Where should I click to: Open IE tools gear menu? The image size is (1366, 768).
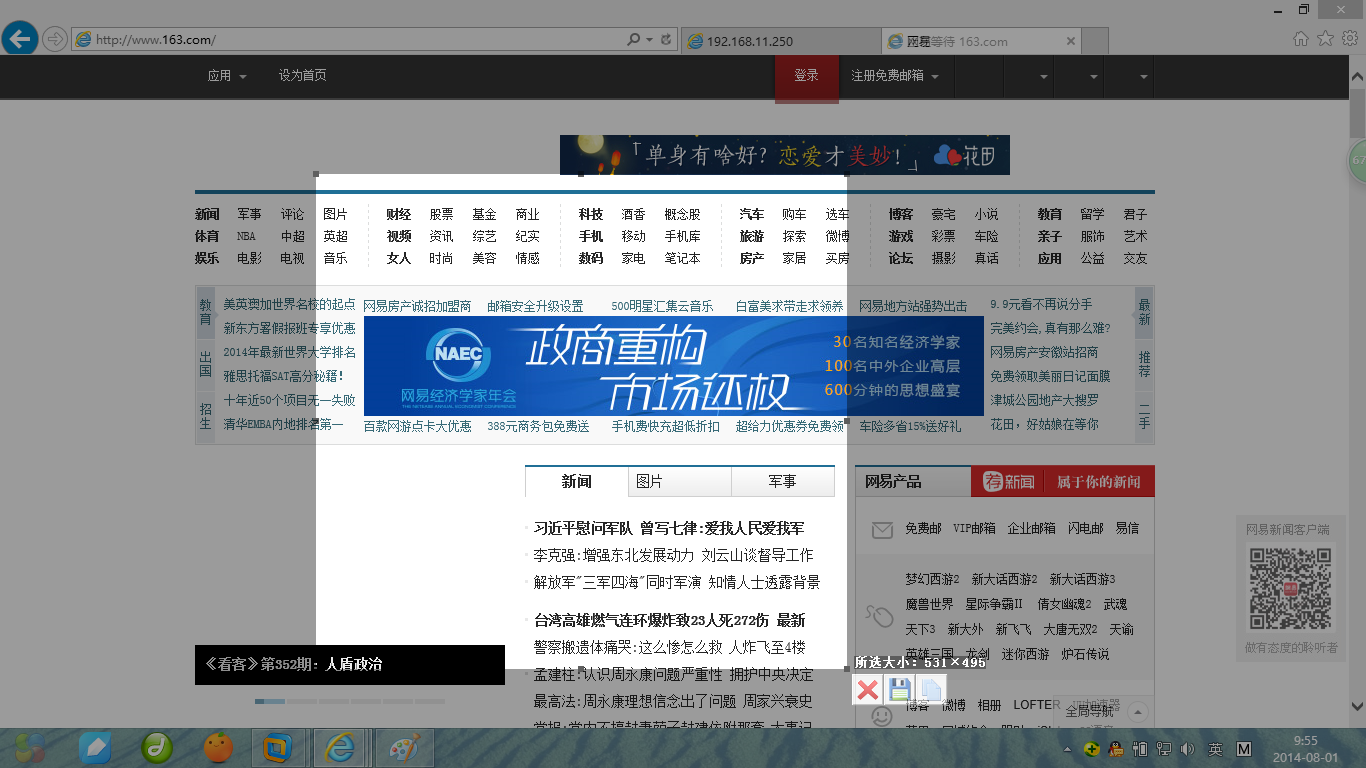(1350, 38)
